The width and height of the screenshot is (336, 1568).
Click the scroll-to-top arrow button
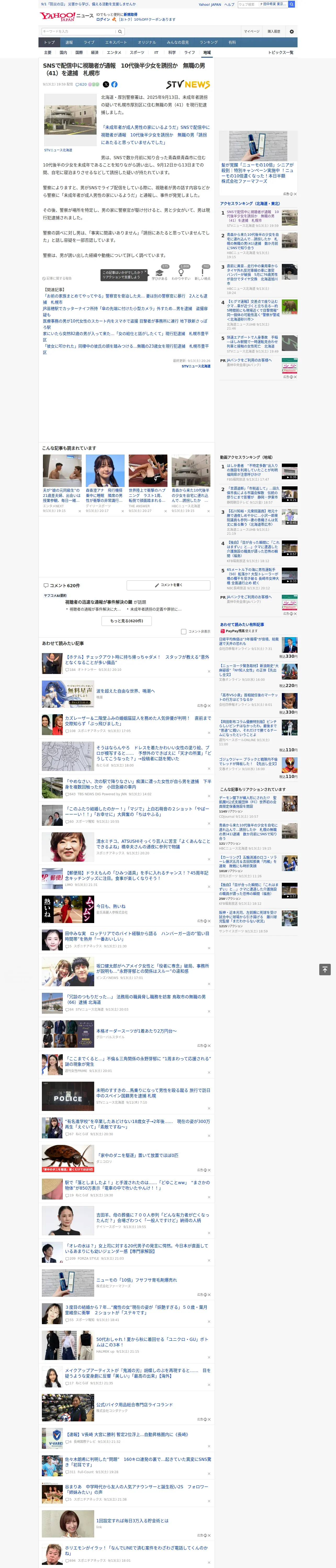325,969
